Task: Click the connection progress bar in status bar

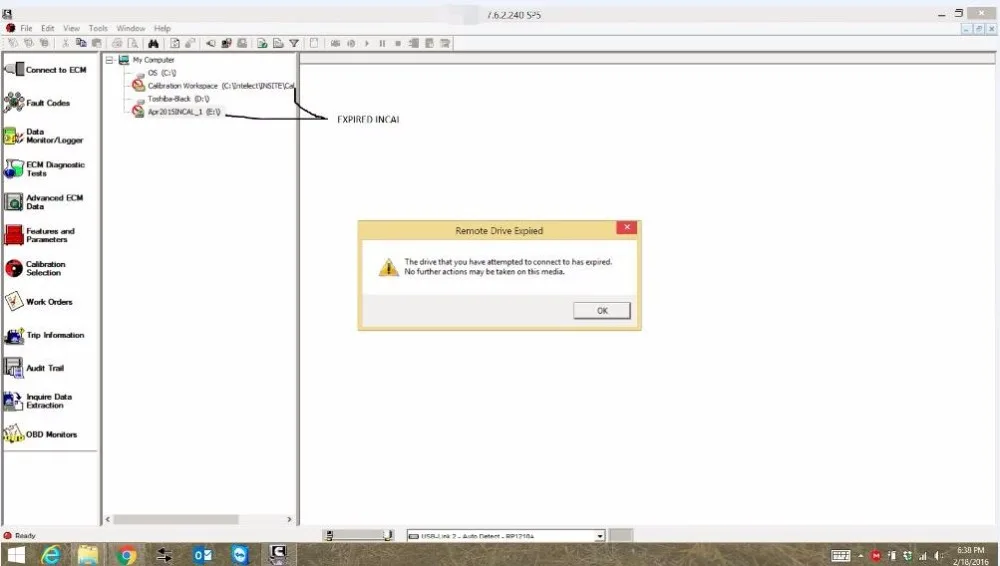Action: click(358, 535)
